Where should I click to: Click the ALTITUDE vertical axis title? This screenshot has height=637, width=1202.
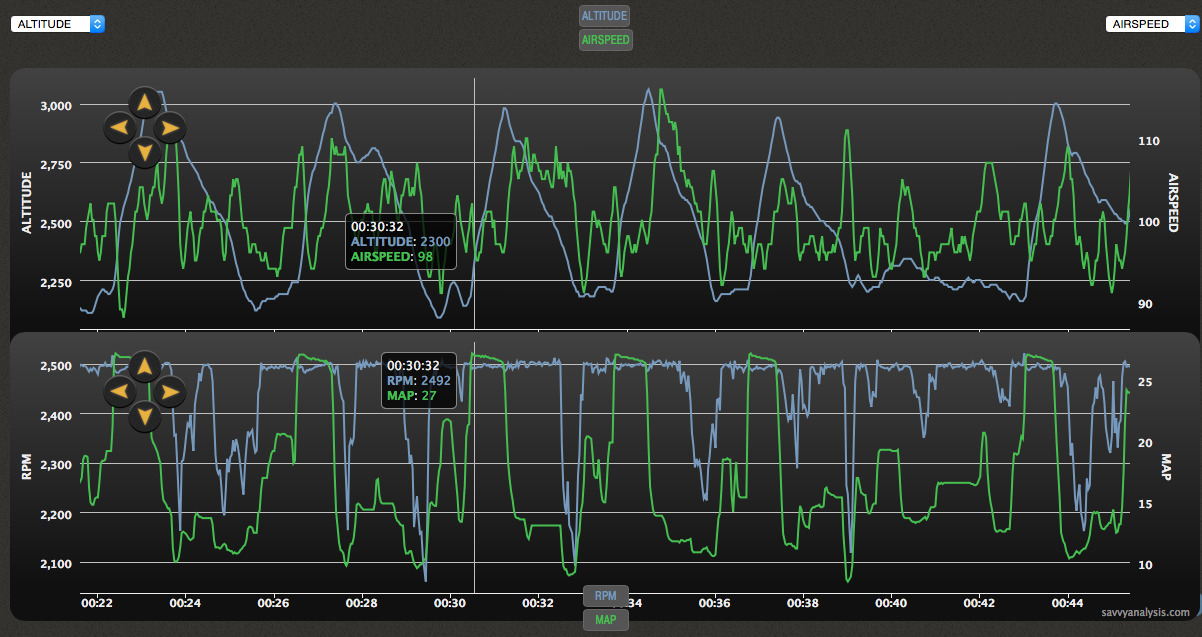pyautogui.click(x=27, y=203)
